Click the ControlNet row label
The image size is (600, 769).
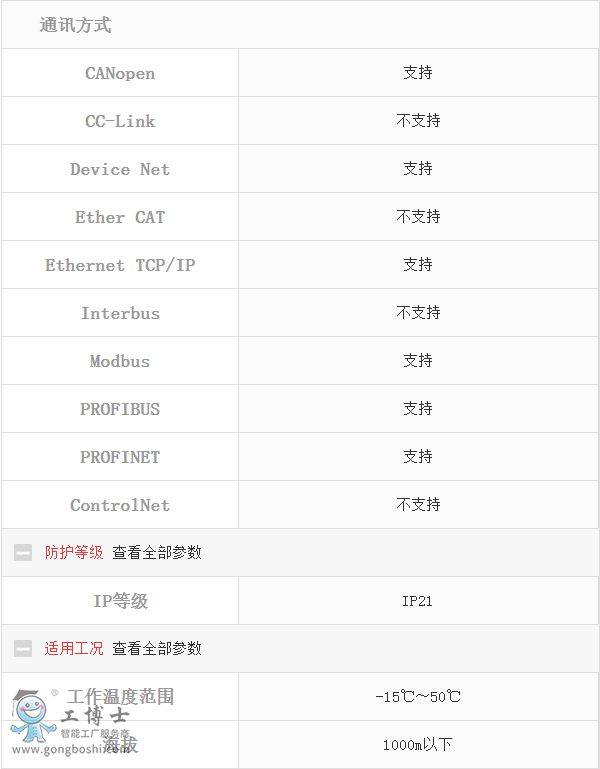[x=120, y=505]
